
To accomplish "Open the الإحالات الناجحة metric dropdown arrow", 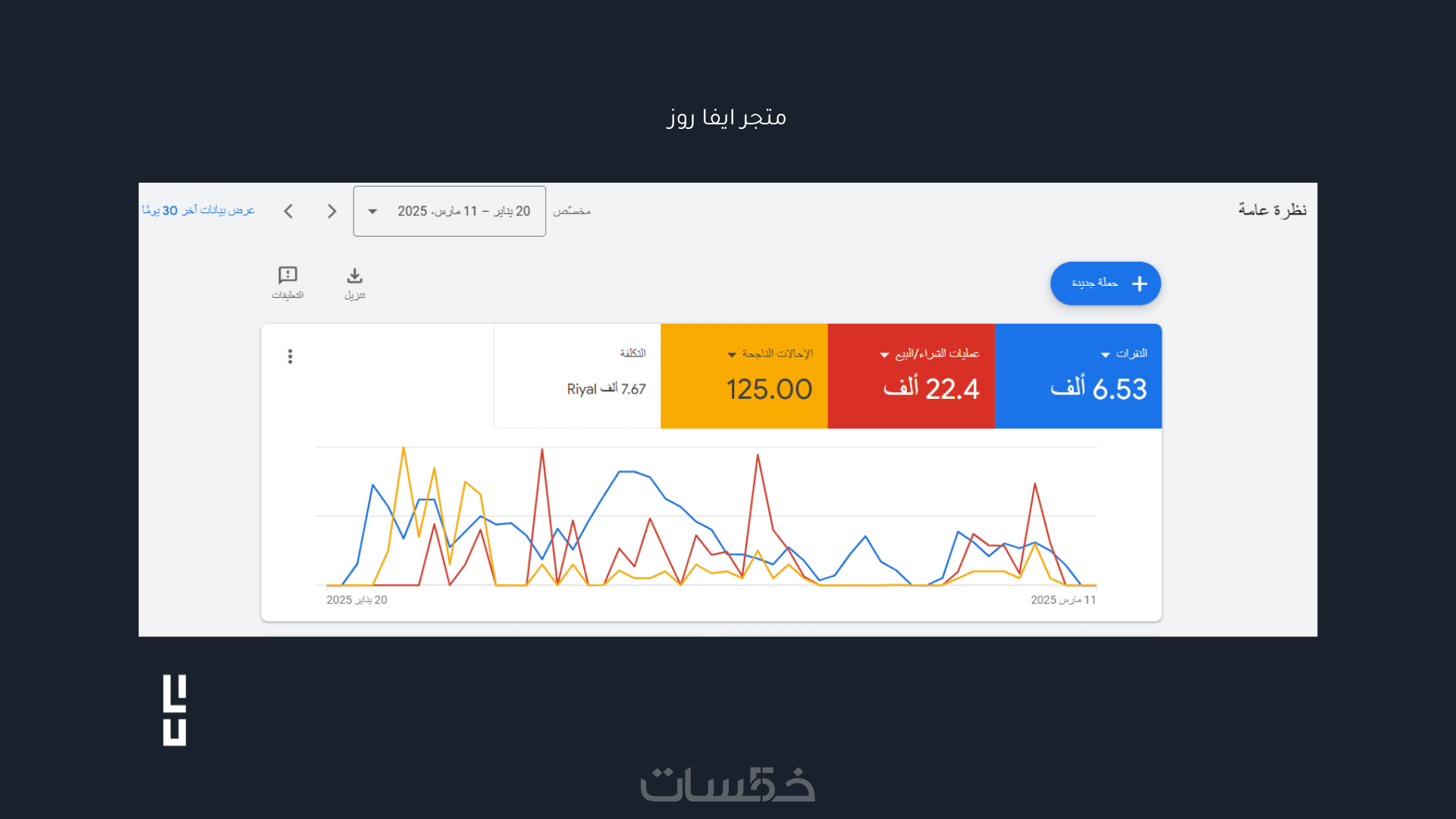I will (732, 355).
